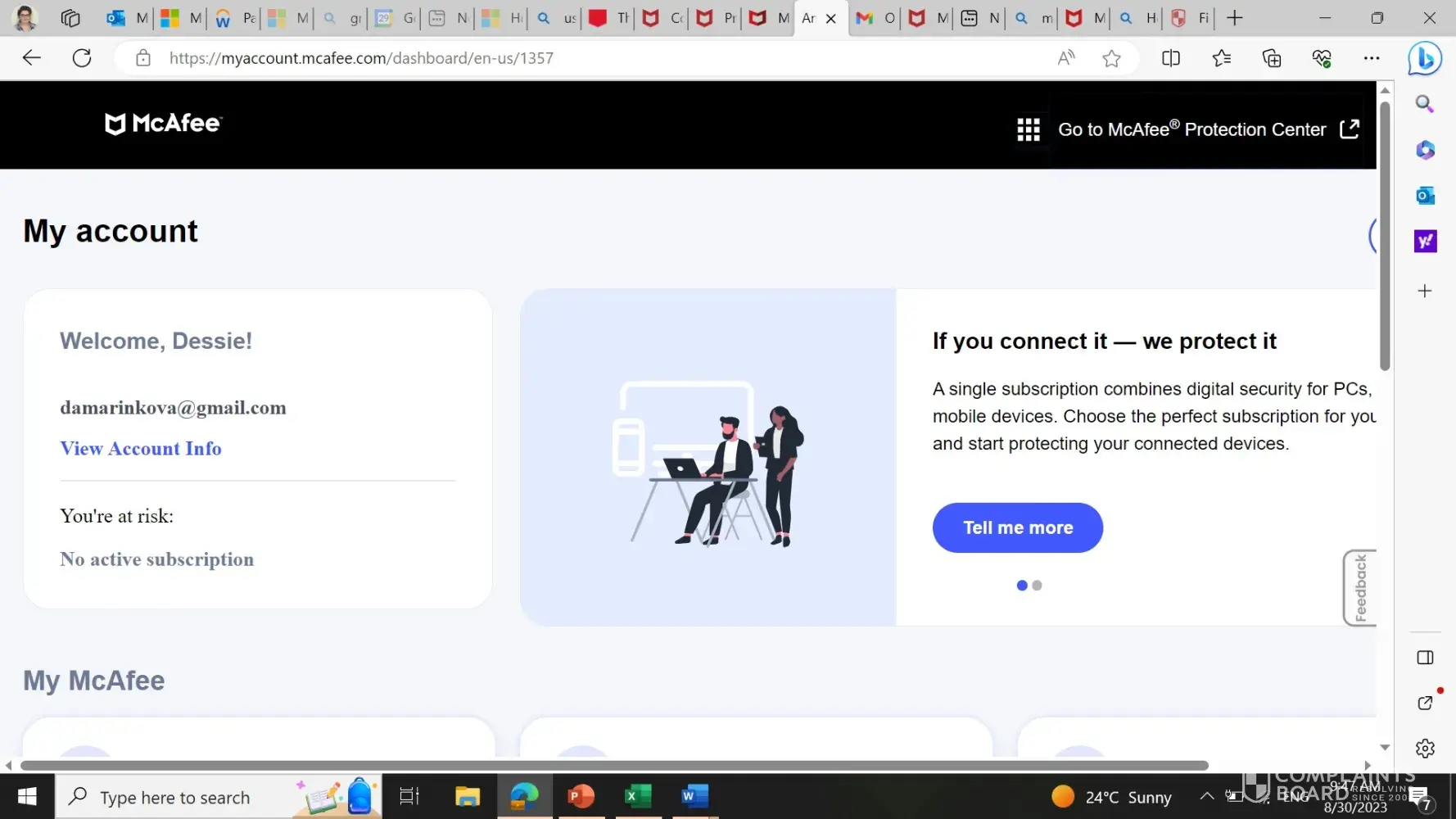
Task: Click the scroll down arrow
Action: (1385, 747)
